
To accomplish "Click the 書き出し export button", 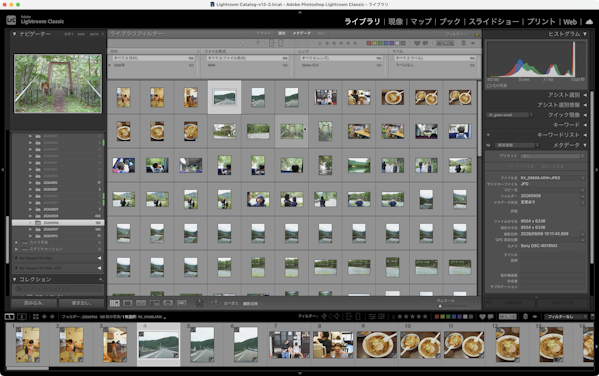I will (81, 303).
